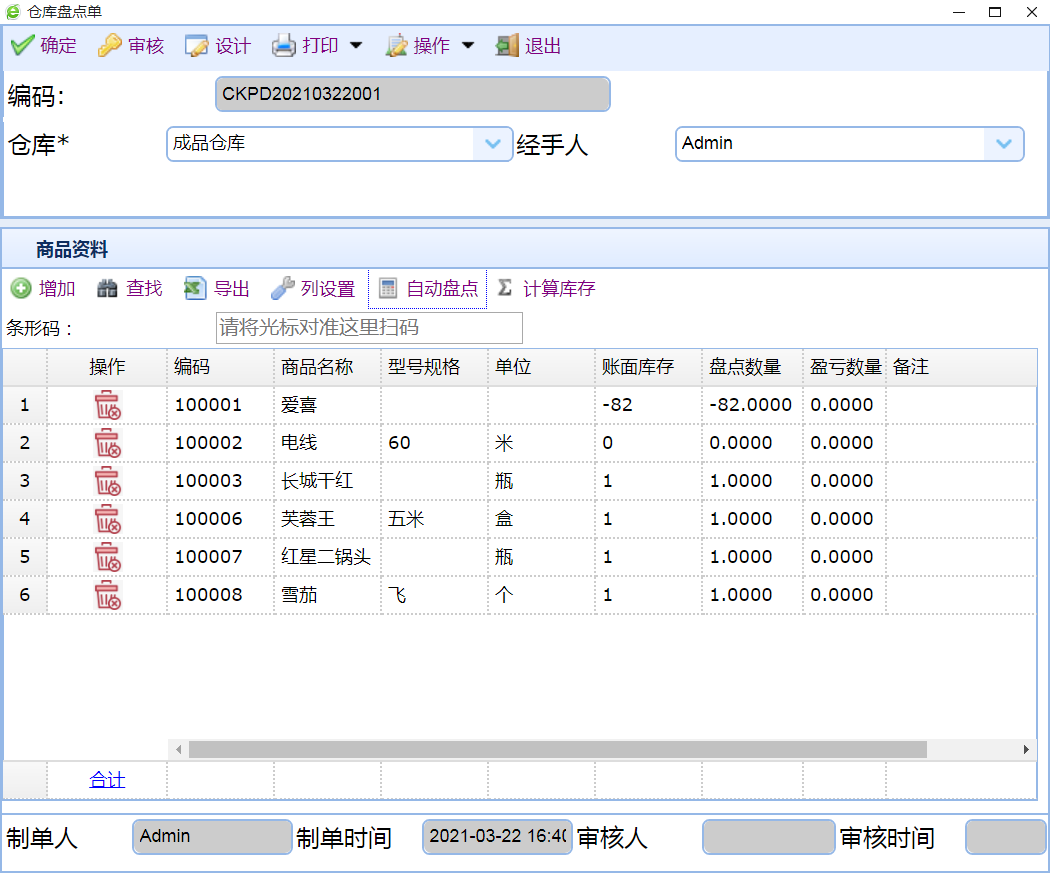Click the horizontal scrollbar right arrow
The width and height of the screenshot is (1050, 878).
pyautogui.click(x=1026, y=749)
